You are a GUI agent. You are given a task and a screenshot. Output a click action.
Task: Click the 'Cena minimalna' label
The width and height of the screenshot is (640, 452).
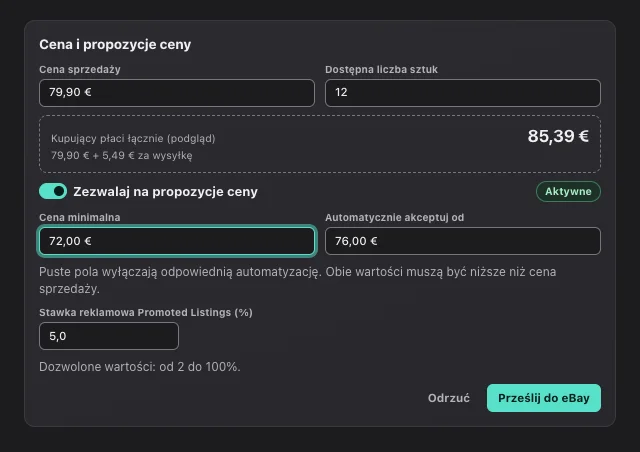point(80,217)
